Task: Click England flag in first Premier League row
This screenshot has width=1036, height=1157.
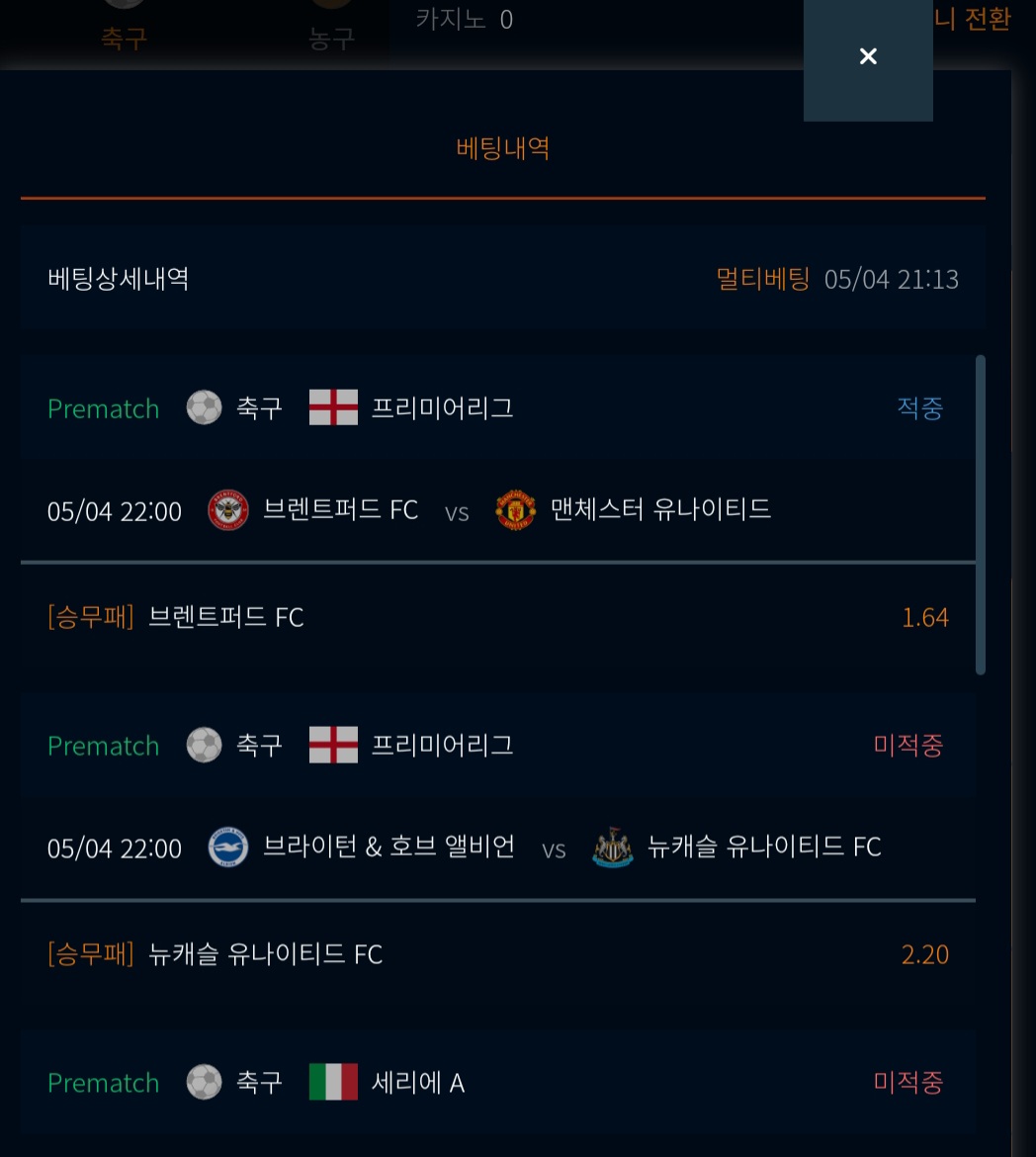Action: 333,407
